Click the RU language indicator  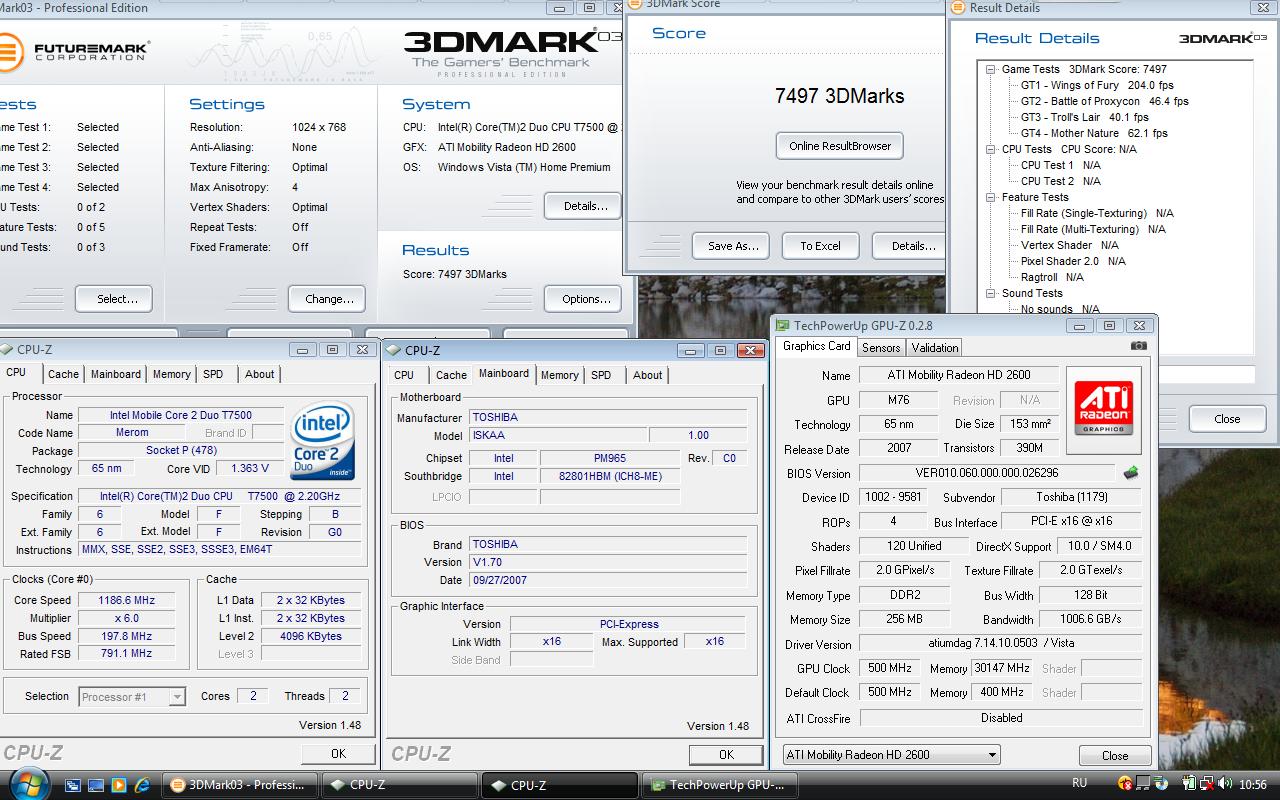click(1079, 784)
